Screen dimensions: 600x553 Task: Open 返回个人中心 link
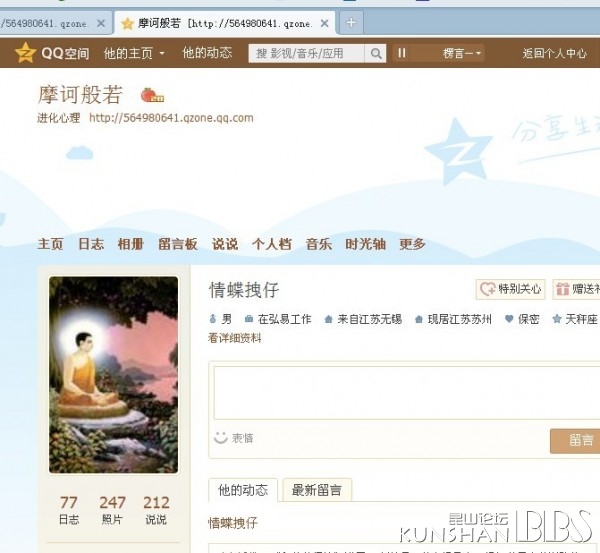tap(554, 53)
